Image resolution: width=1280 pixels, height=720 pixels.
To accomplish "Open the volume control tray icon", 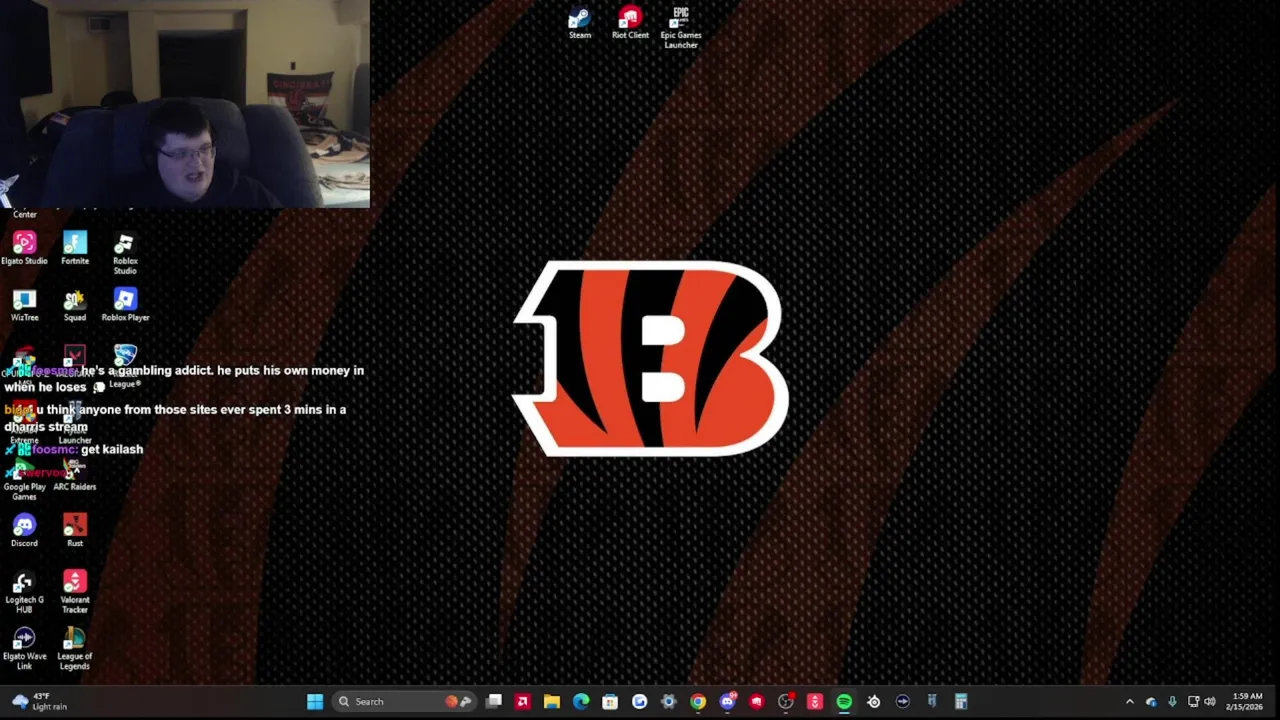I will pos(1210,702).
